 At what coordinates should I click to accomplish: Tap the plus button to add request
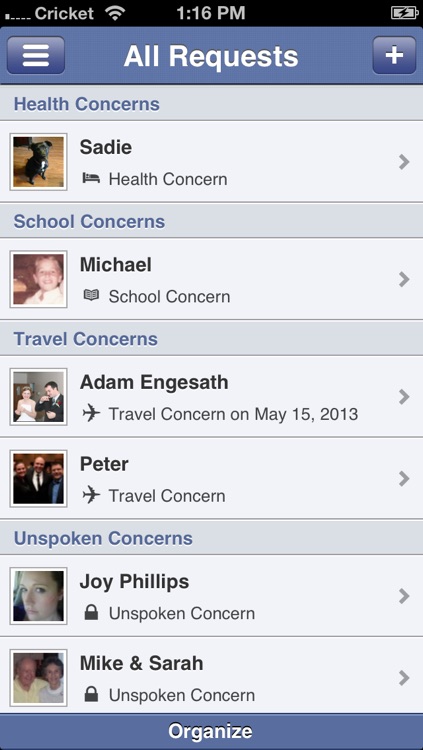(394, 55)
